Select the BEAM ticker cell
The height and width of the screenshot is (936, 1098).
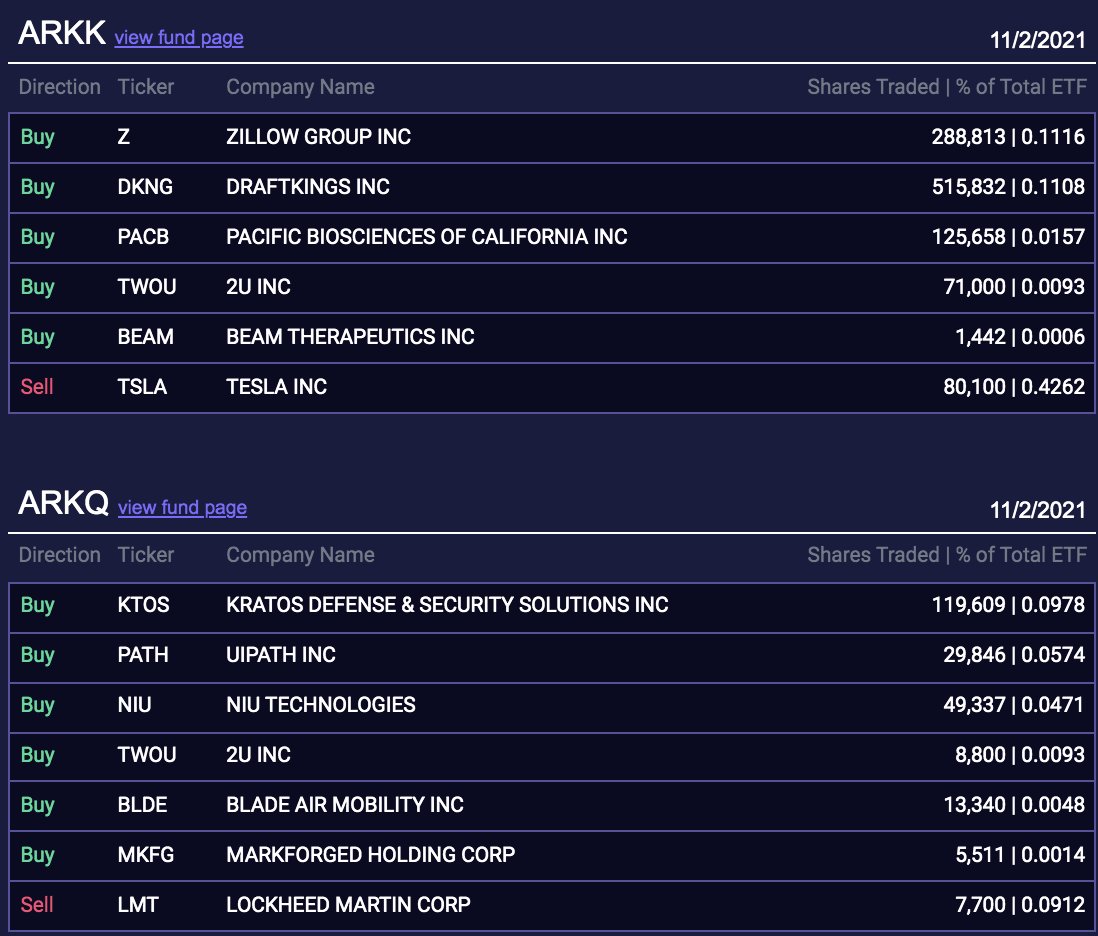(x=146, y=337)
